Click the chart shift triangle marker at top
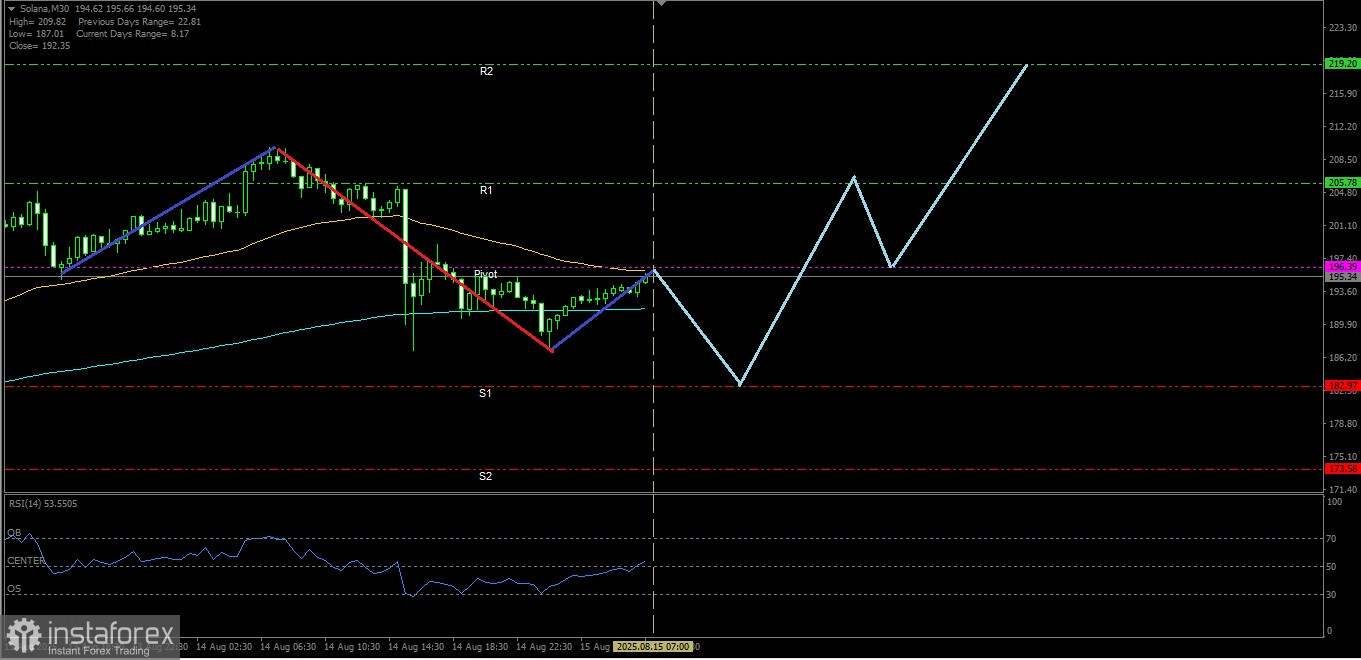Viewport: 1361px width, 660px height. (660, 5)
